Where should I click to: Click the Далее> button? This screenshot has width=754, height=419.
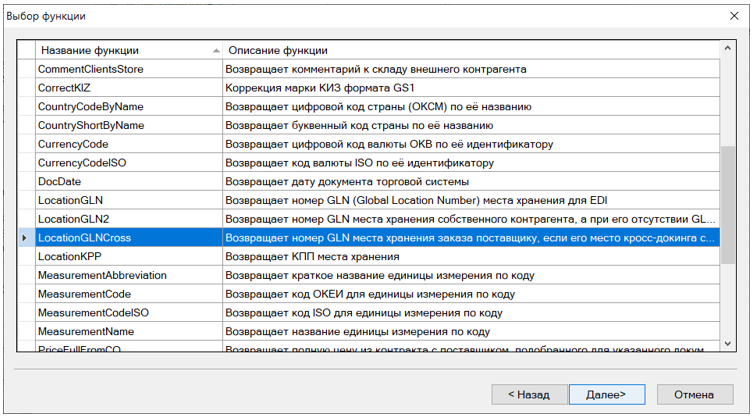click(606, 394)
